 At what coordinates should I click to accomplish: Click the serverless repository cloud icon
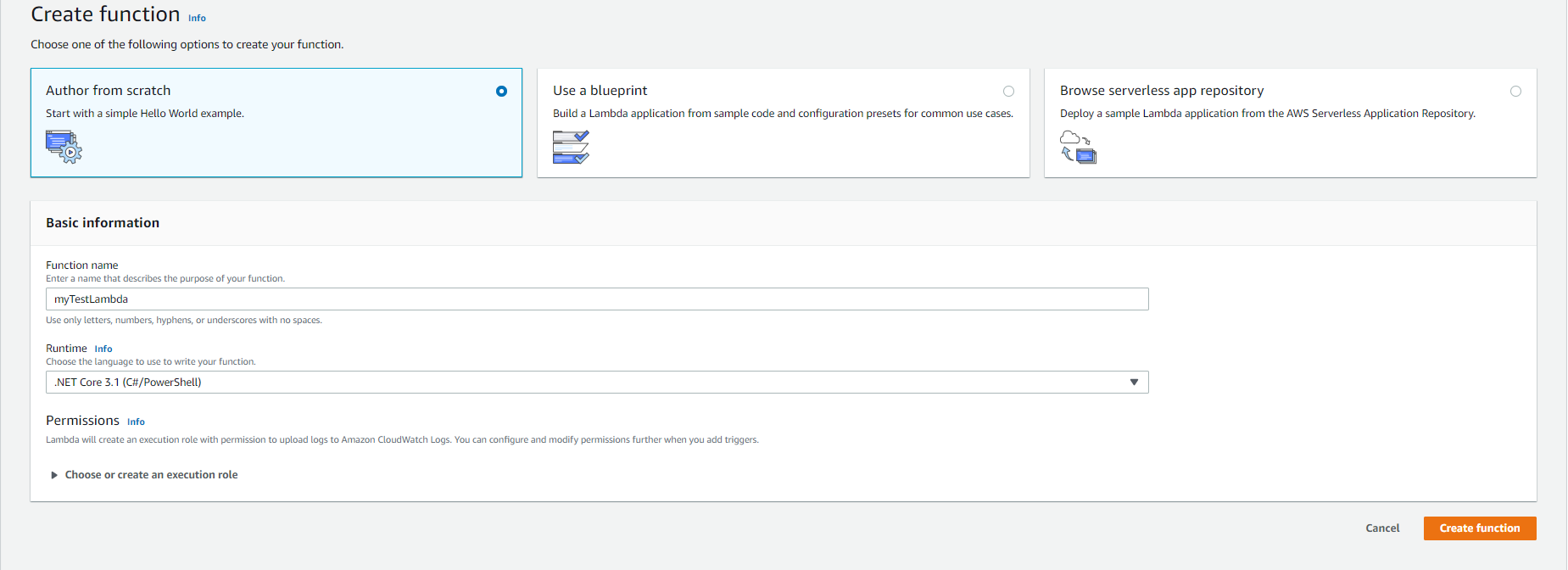click(1078, 147)
